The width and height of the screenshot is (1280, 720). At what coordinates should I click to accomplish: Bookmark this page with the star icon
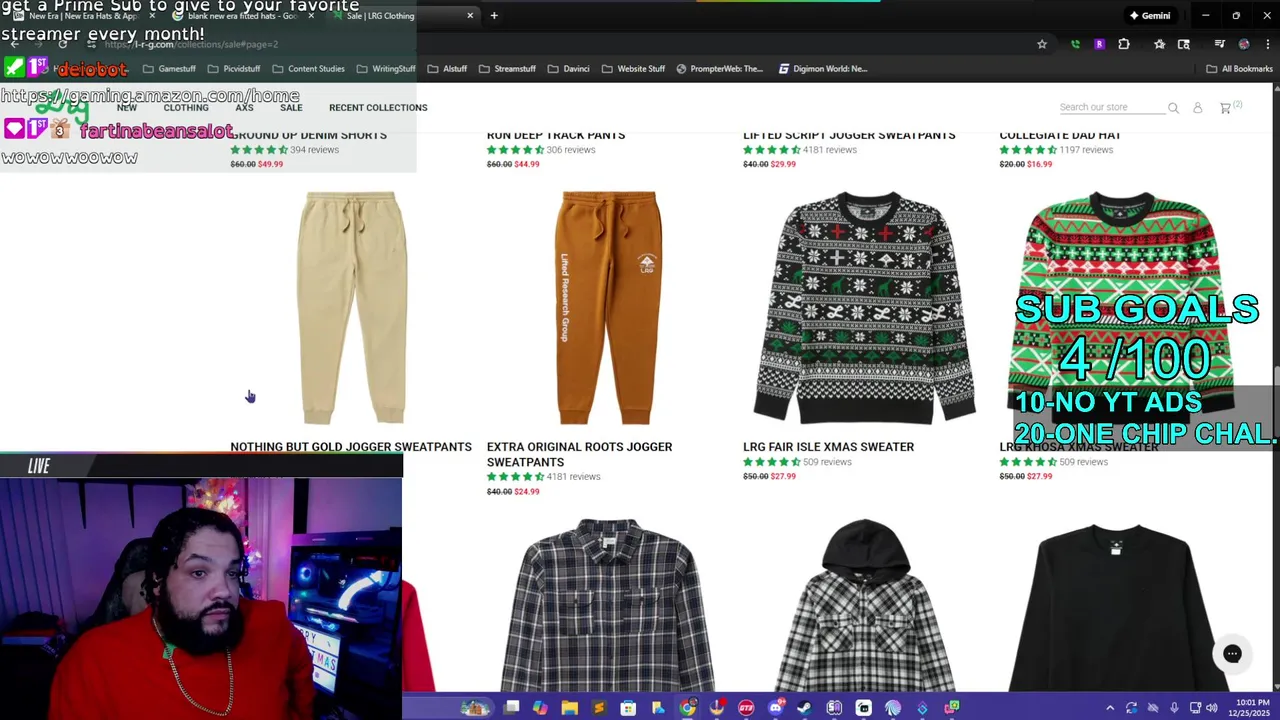pyautogui.click(x=1042, y=44)
